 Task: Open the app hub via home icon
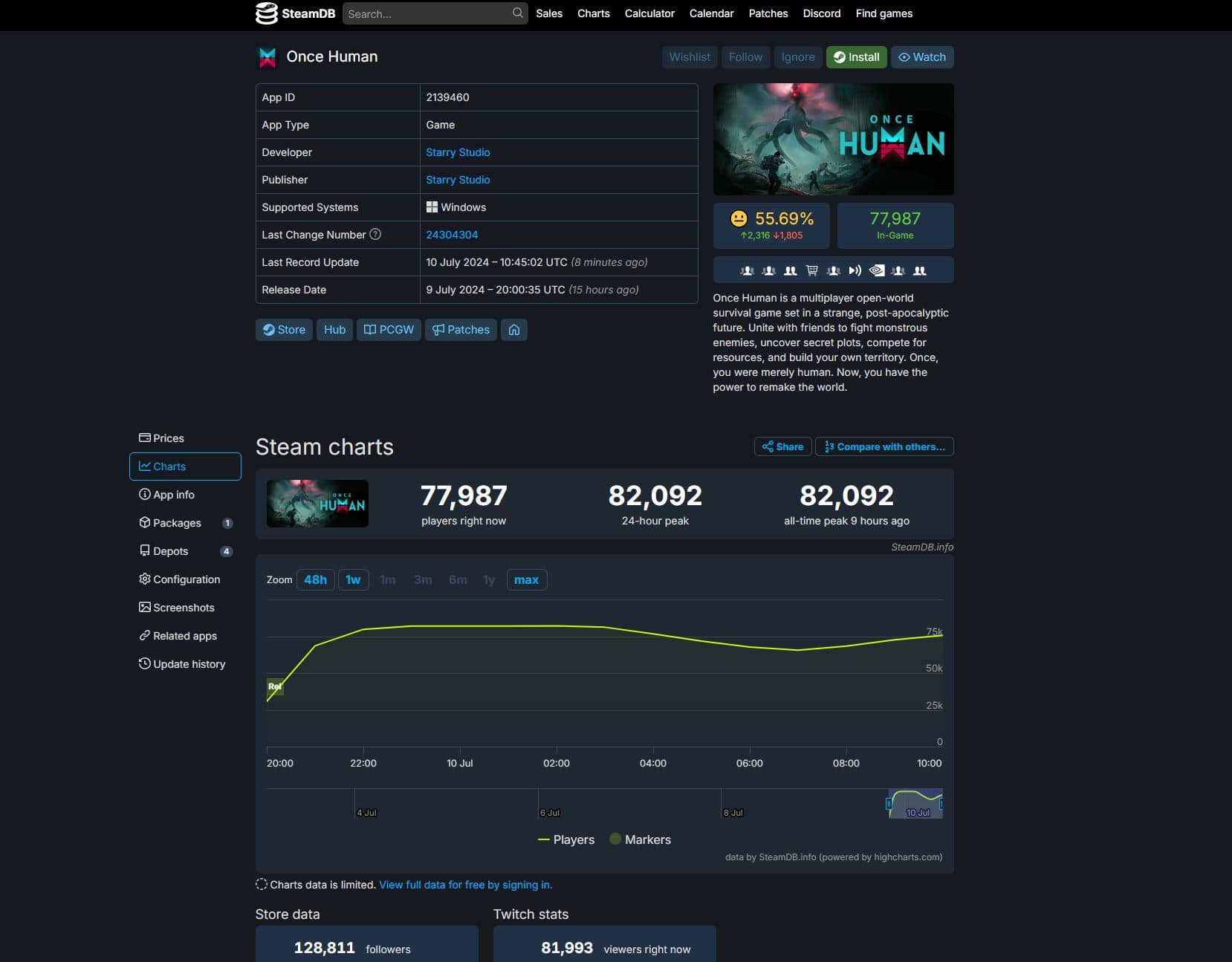[x=514, y=329]
